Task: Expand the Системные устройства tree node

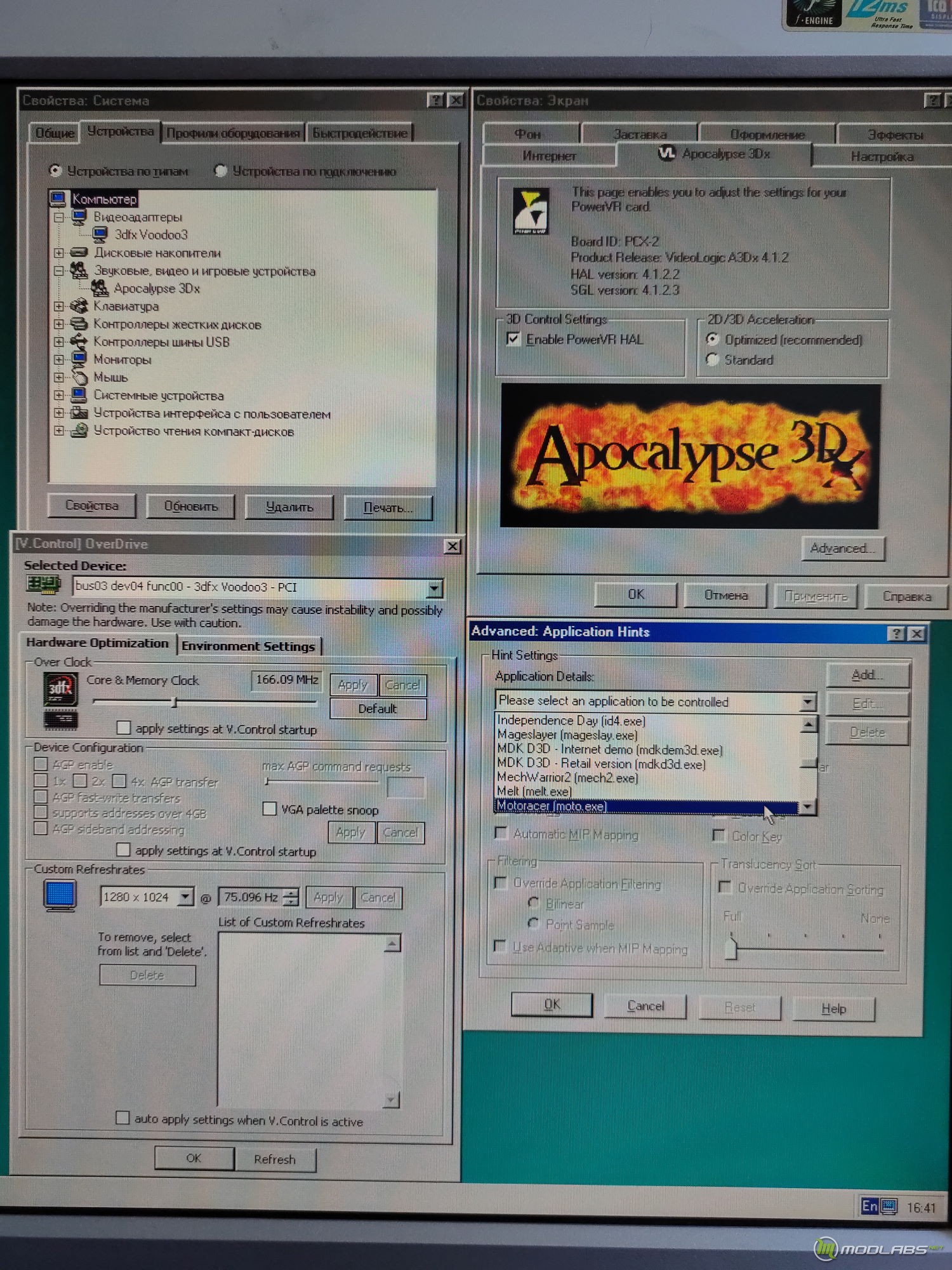Action: (58, 395)
